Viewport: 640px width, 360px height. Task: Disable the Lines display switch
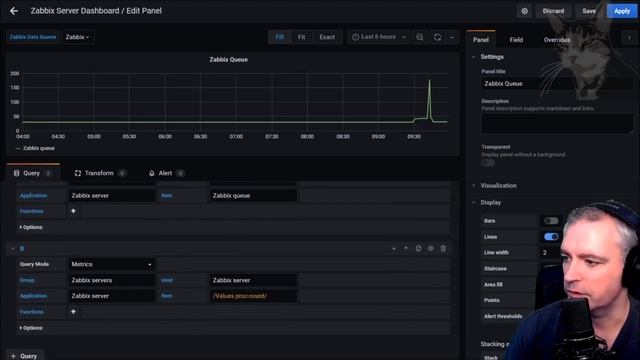point(551,237)
